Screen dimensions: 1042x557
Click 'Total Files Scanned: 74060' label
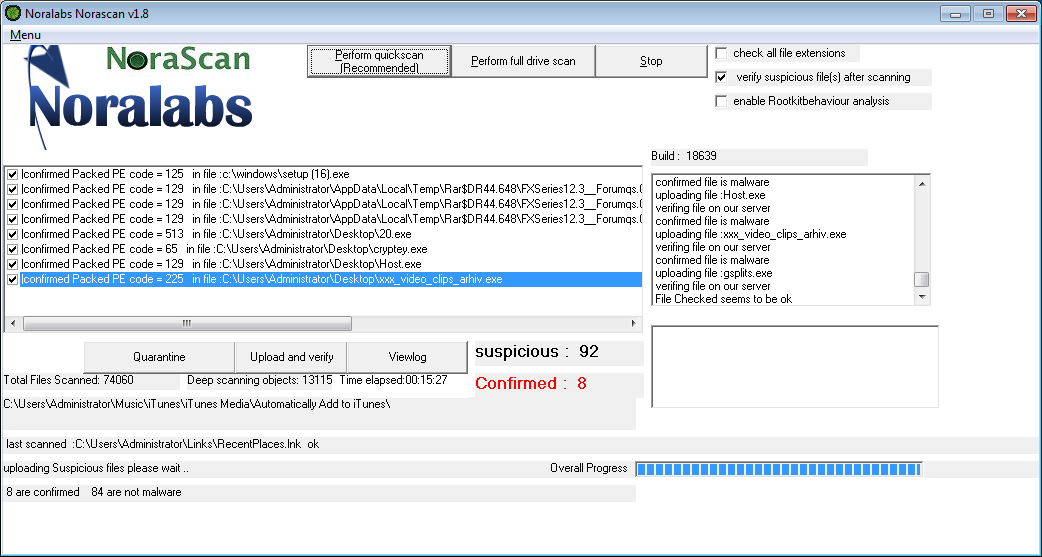pyautogui.click(x=68, y=380)
